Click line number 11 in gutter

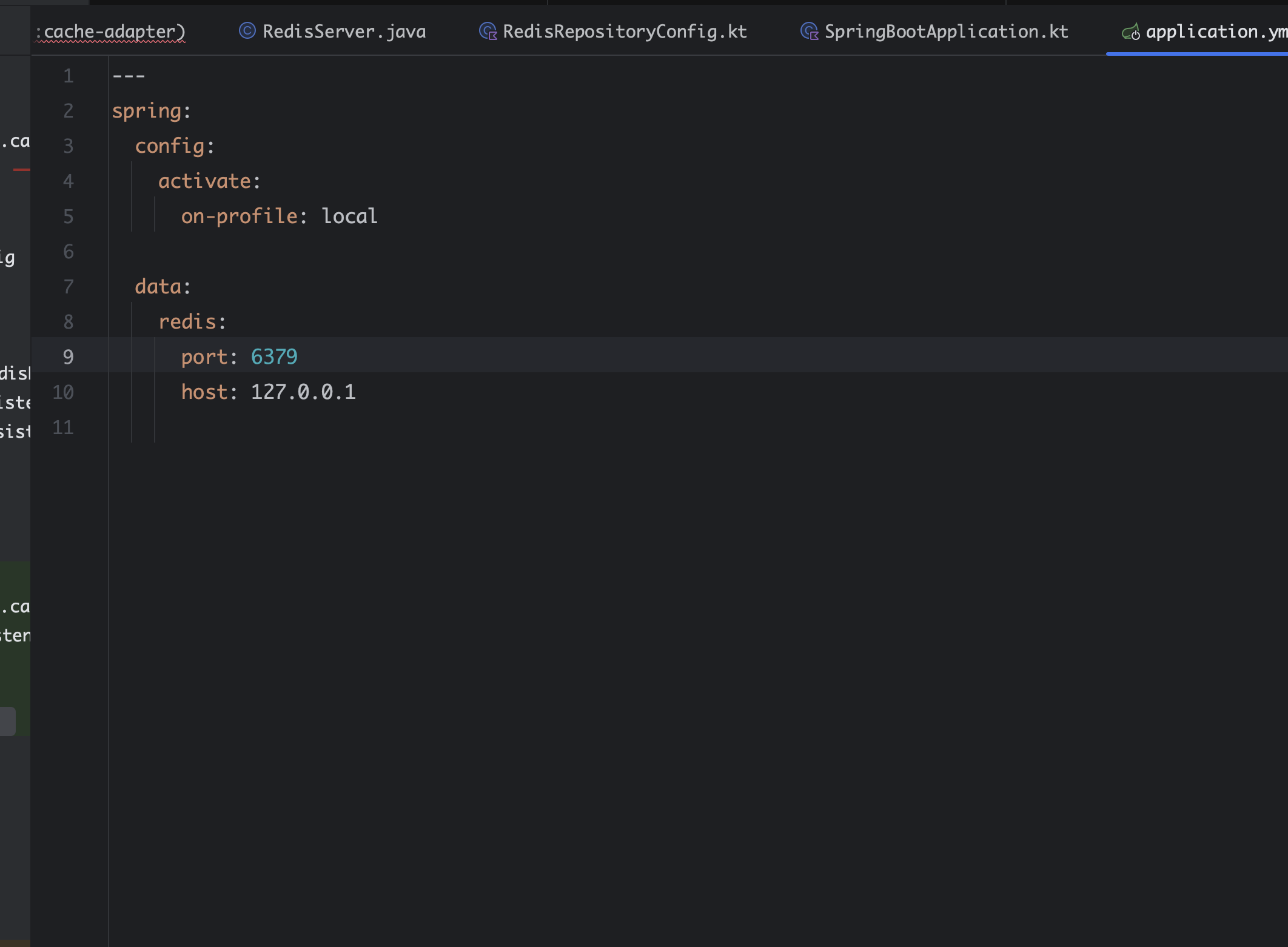pos(63,427)
